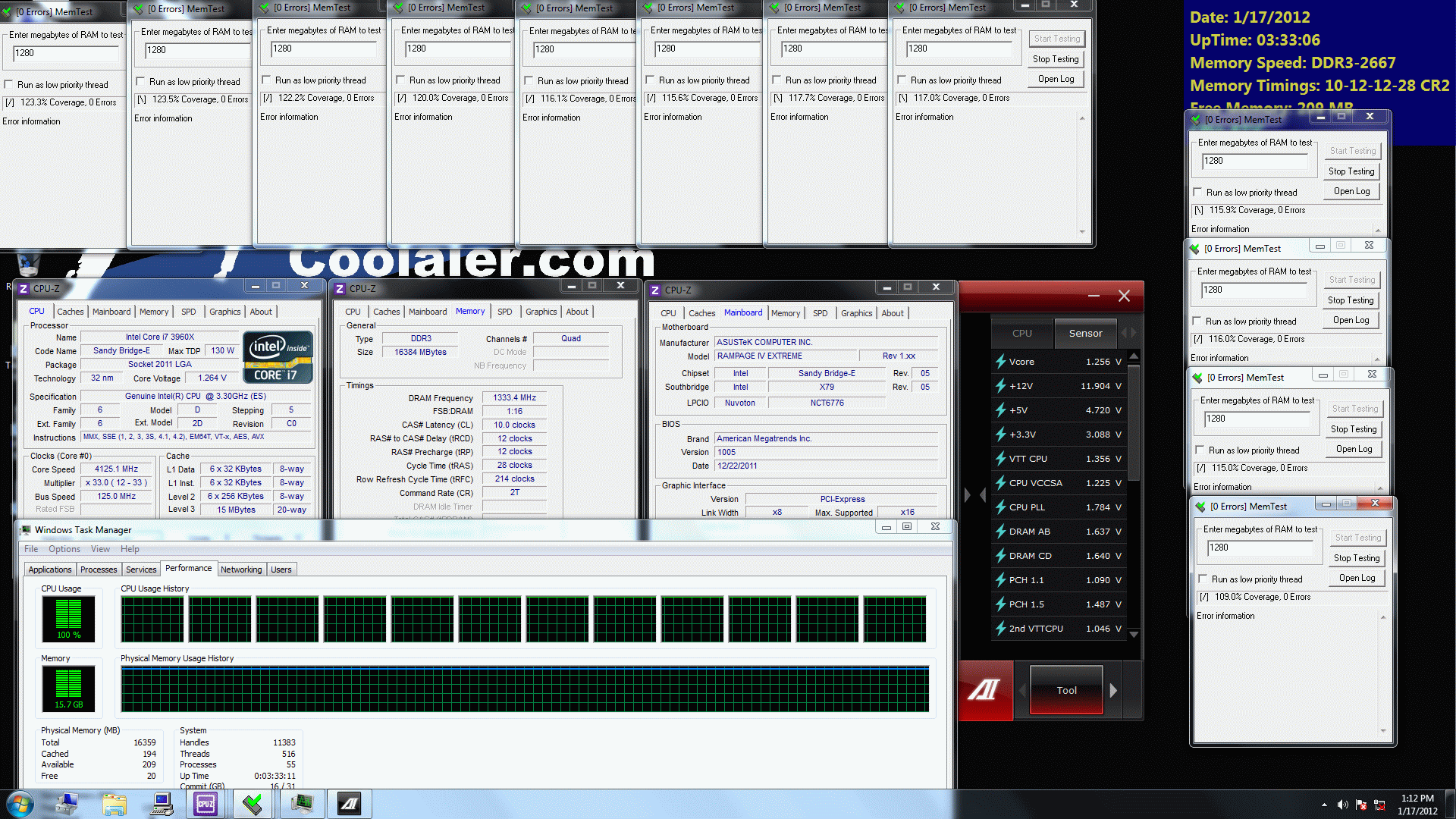Toggle low priority thread in 115.9% MemTest
This screenshot has width=1456, height=819.
[x=1197, y=193]
